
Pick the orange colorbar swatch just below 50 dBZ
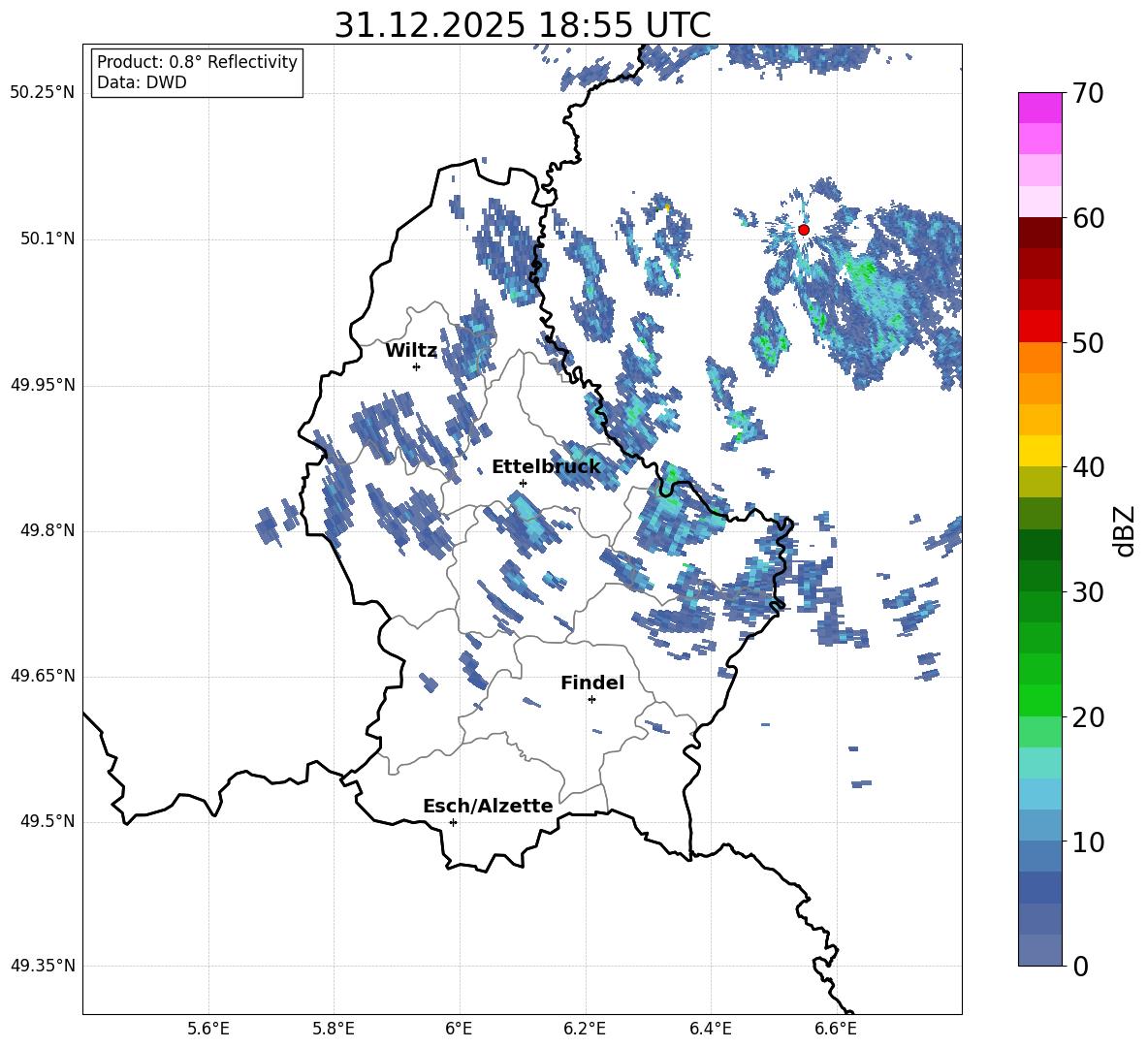(1039, 358)
